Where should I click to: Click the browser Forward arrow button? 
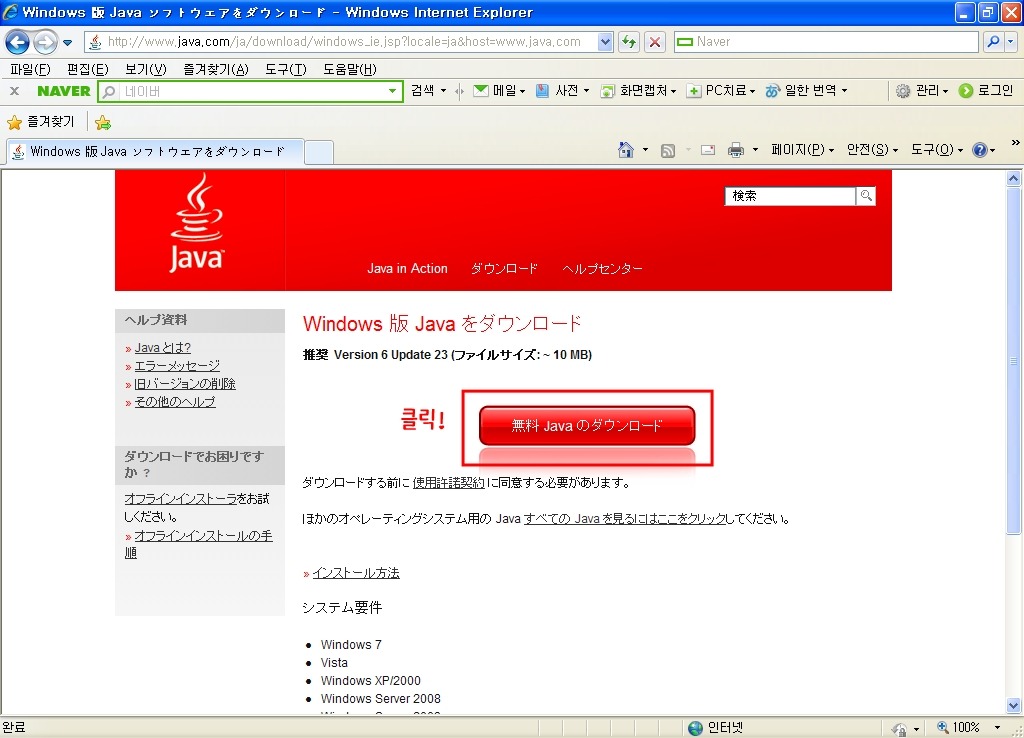point(45,42)
